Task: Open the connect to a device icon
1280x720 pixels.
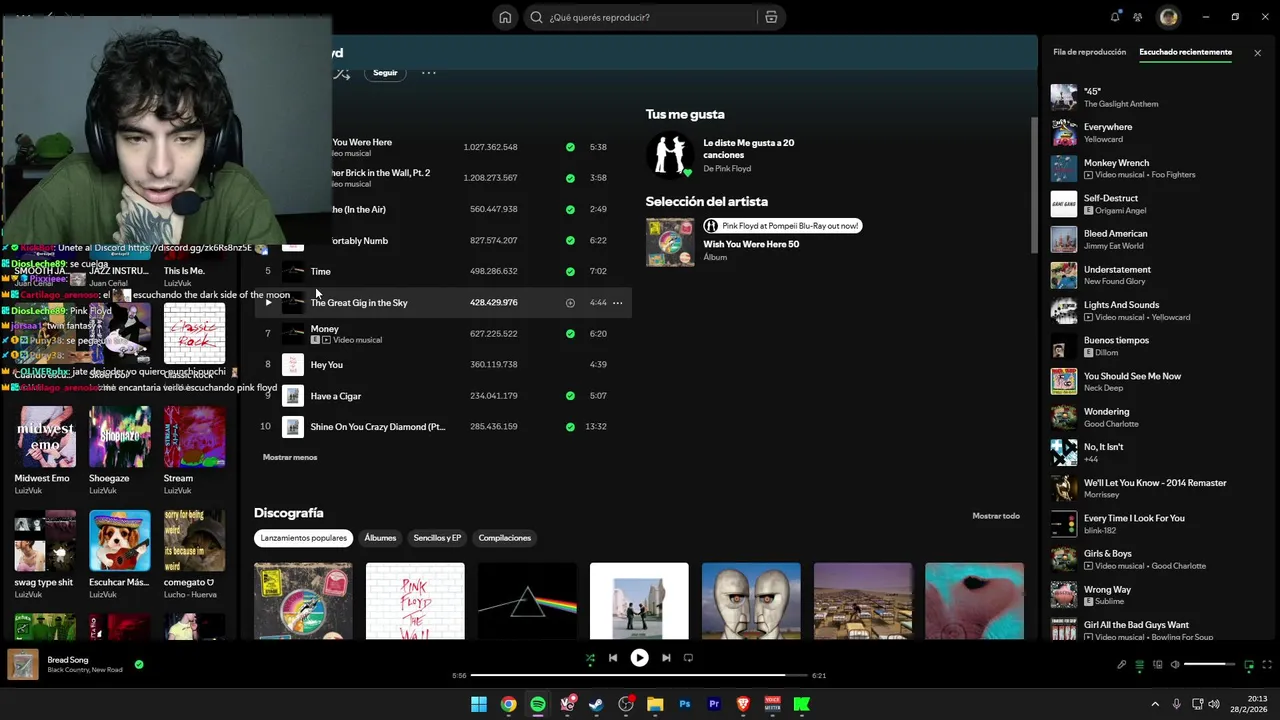Action: coord(1158,664)
